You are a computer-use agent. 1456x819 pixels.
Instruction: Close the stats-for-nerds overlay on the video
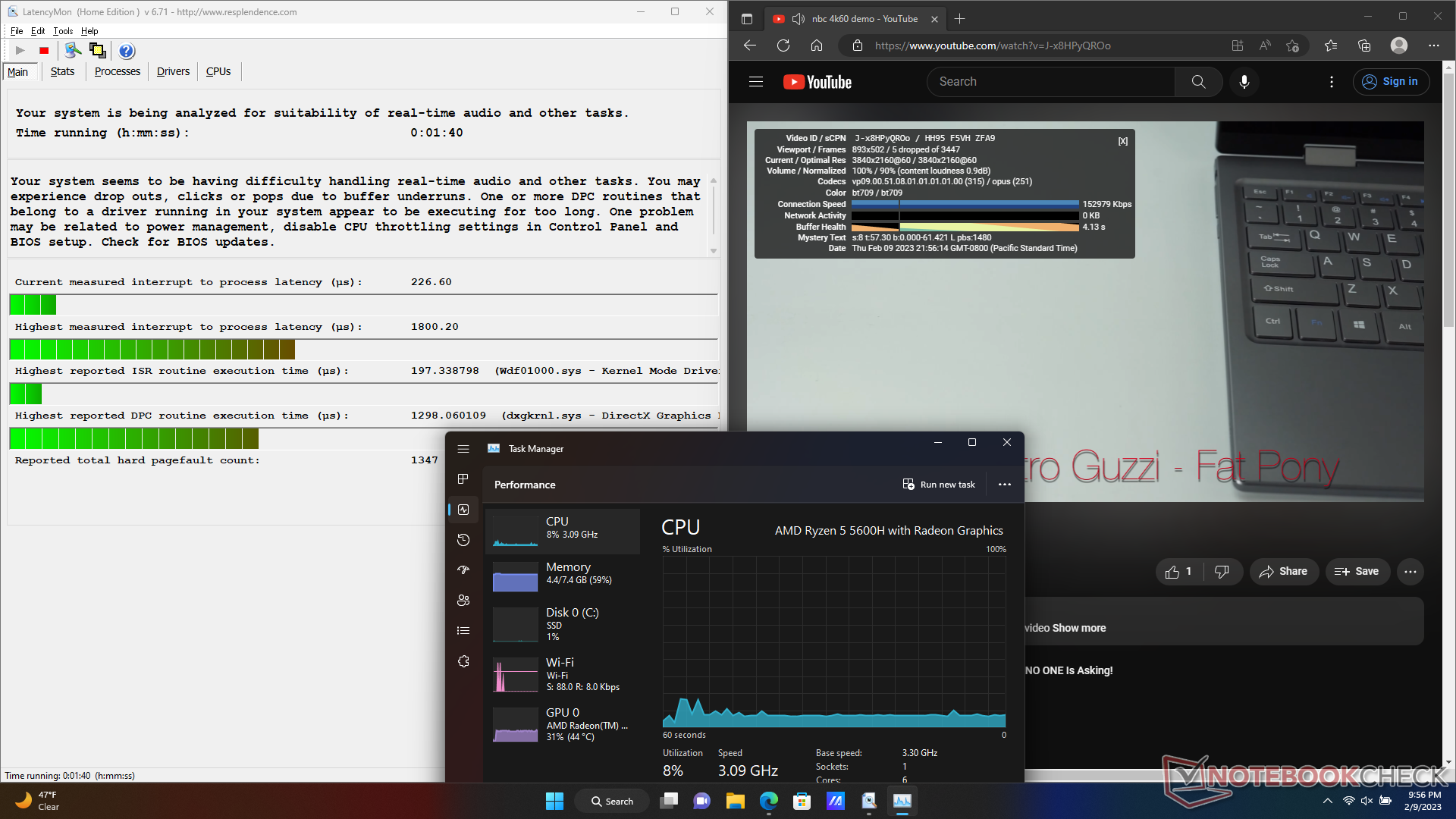point(1123,141)
